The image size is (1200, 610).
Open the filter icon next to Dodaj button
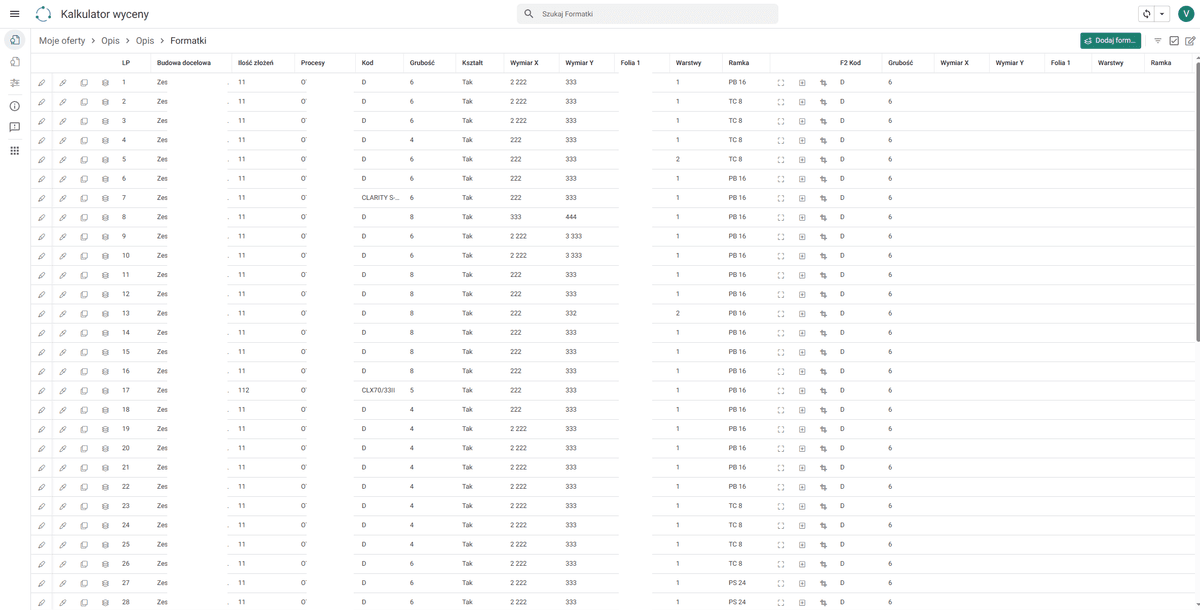point(1158,41)
